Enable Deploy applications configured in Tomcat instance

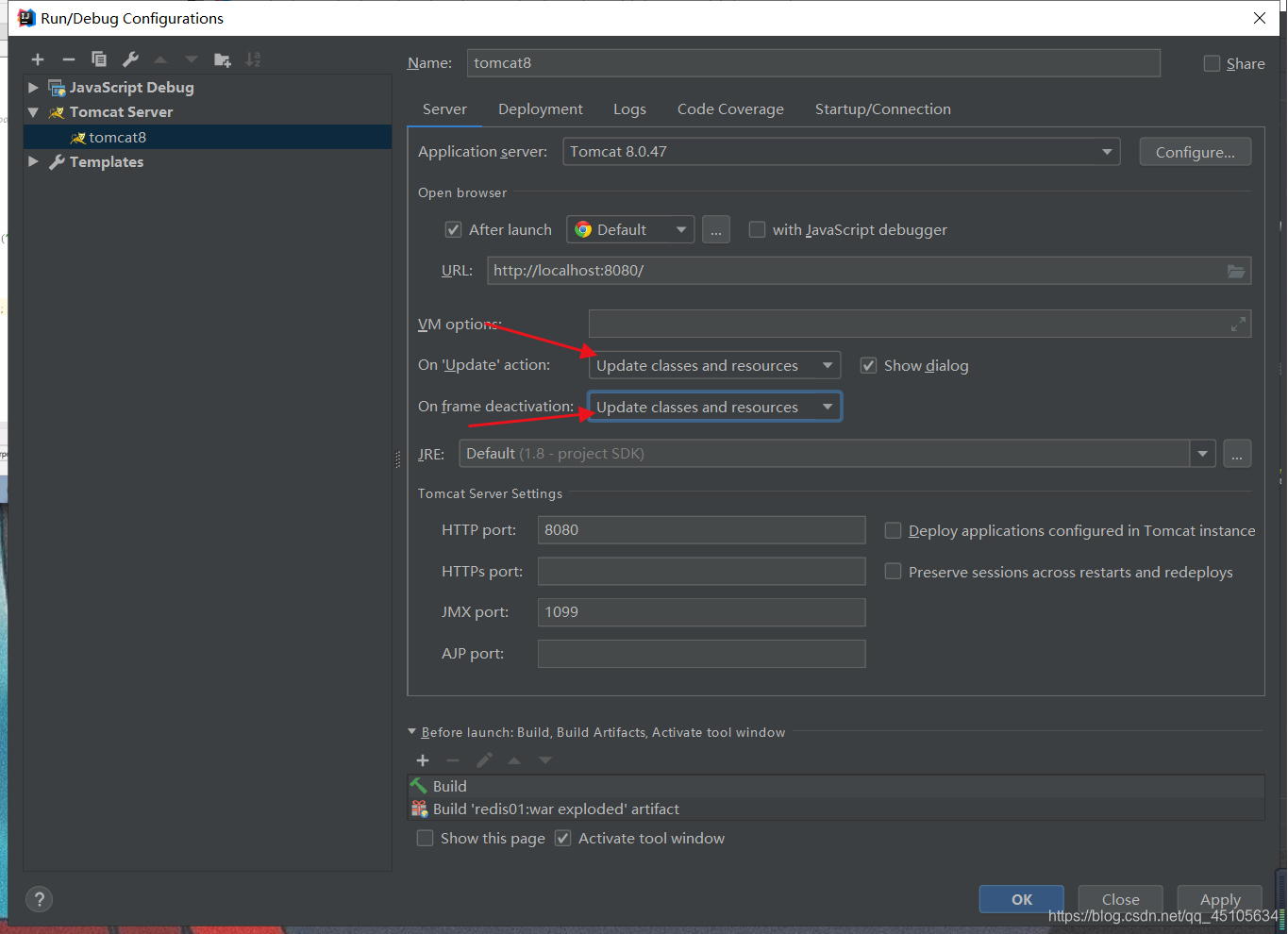pos(893,530)
